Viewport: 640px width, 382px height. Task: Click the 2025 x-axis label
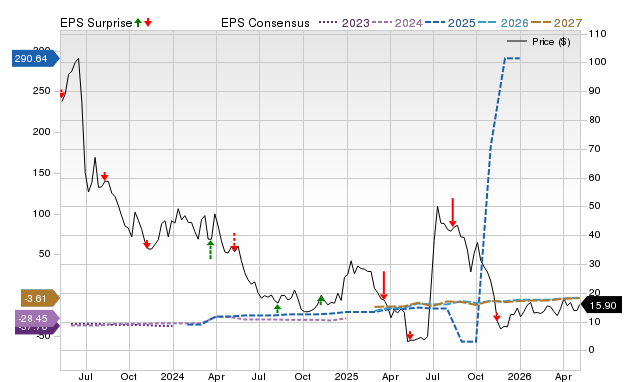(347, 376)
